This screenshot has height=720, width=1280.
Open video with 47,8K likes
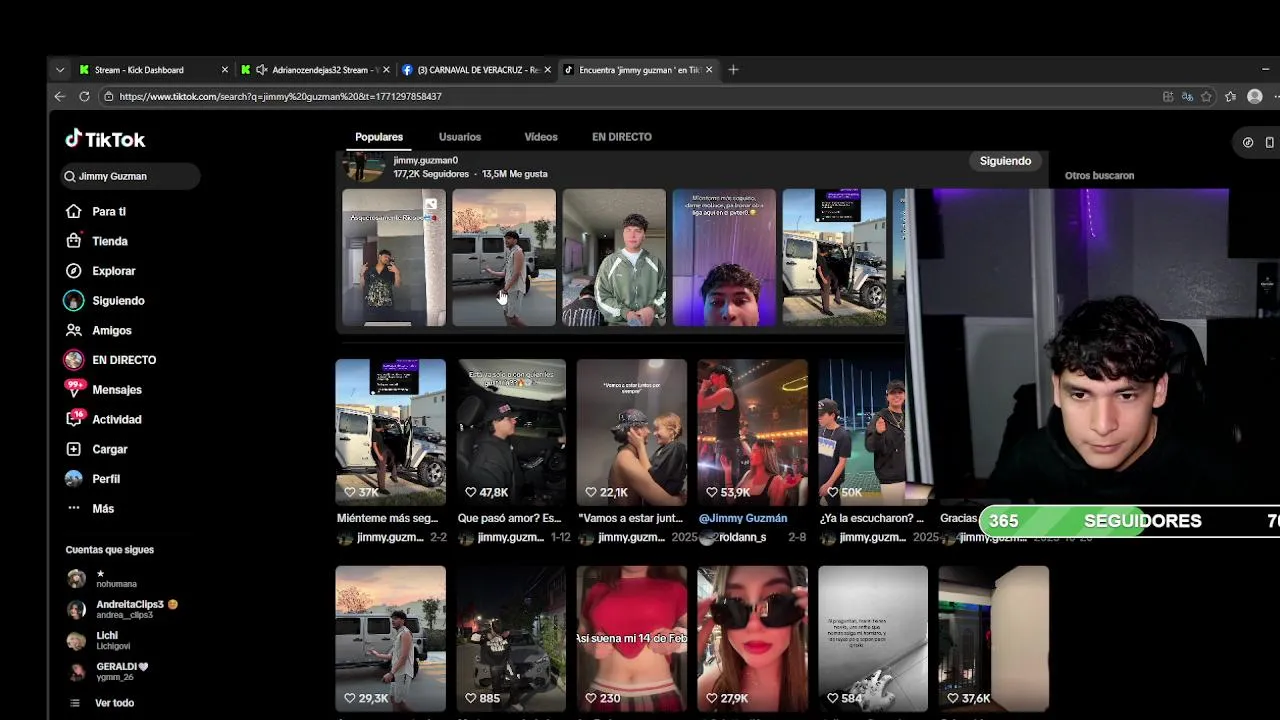pos(511,432)
